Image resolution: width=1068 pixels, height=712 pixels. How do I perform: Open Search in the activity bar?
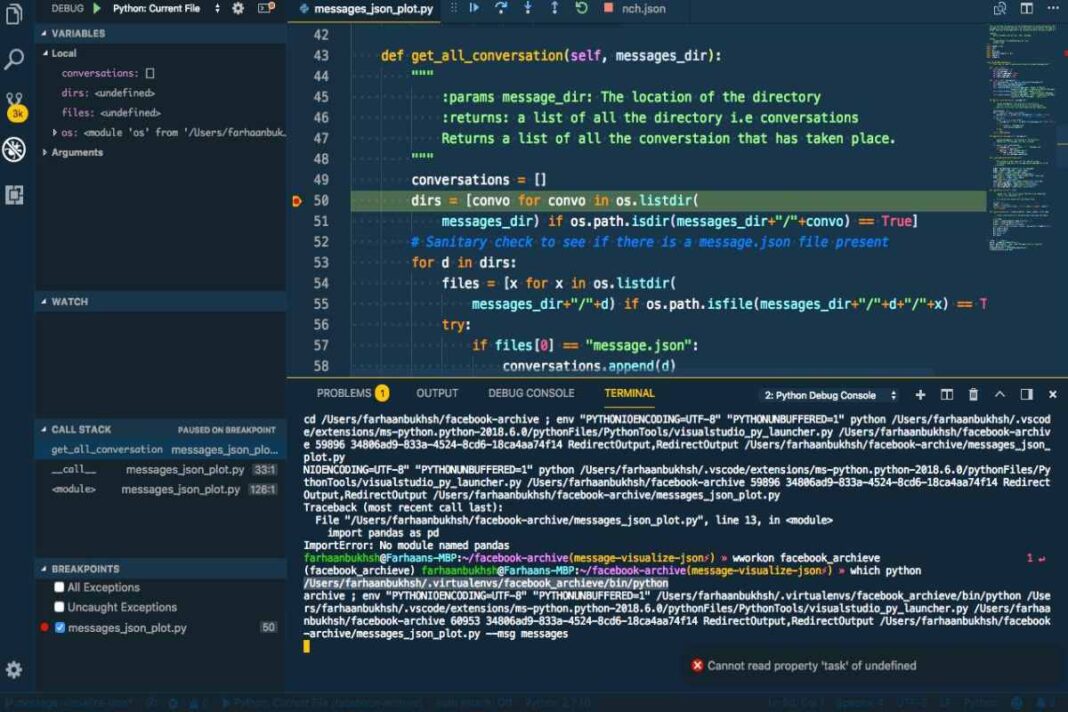coord(14,59)
